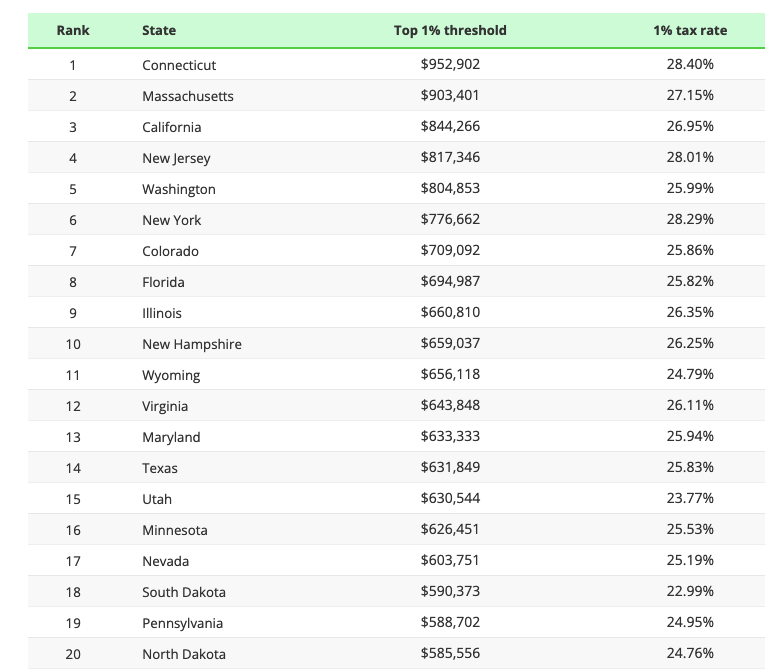Click California's $844,266 threshold value
782x669 pixels.
point(451,127)
